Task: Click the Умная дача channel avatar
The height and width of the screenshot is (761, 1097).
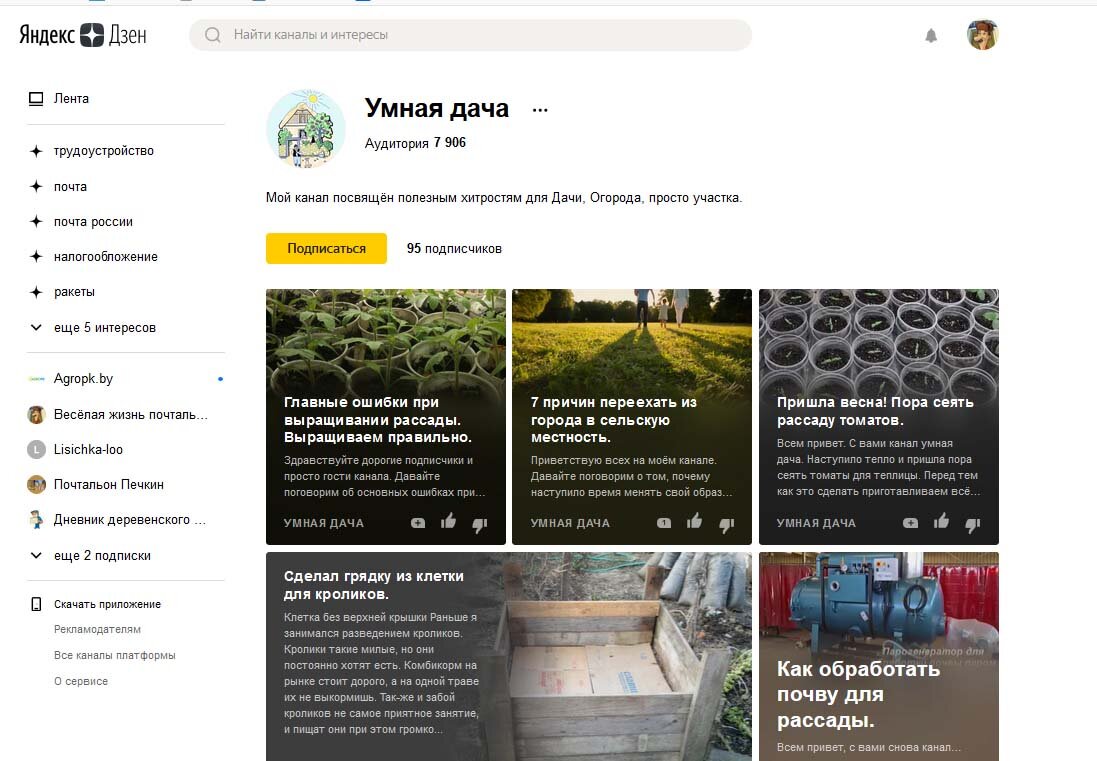Action: (x=306, y=129)
